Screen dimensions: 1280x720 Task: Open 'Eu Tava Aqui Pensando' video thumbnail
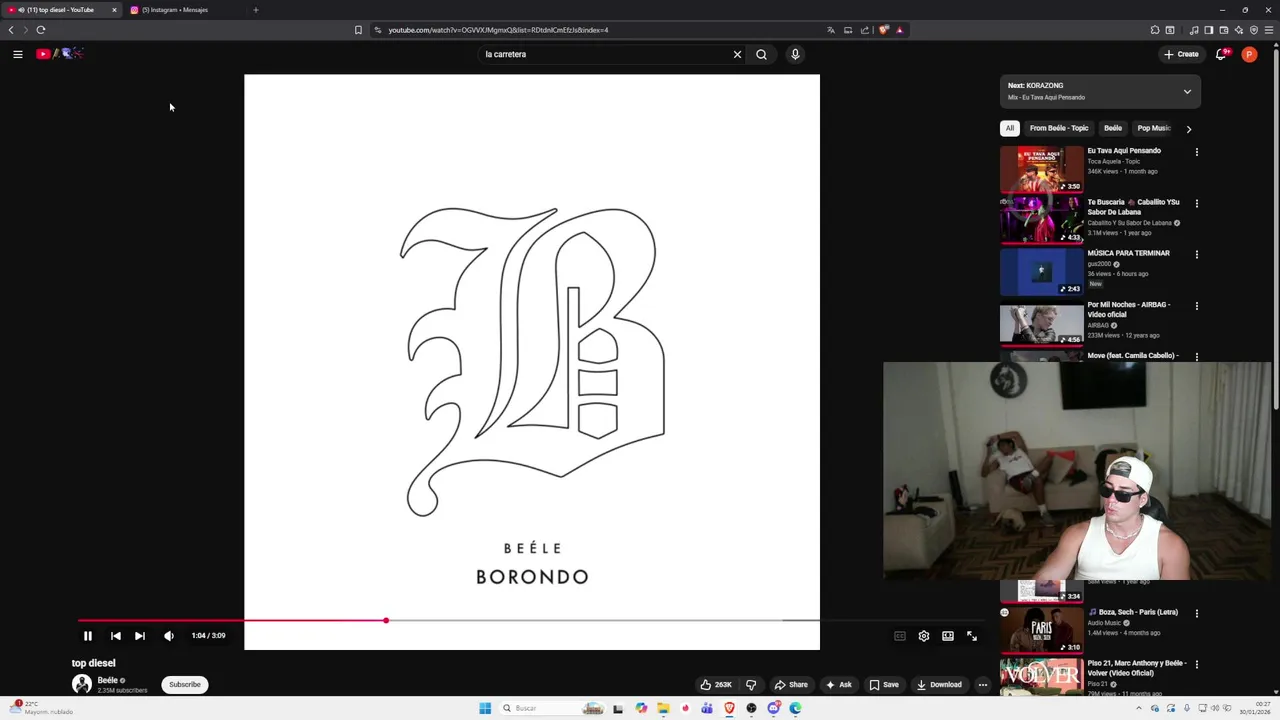pos(1042,169)
